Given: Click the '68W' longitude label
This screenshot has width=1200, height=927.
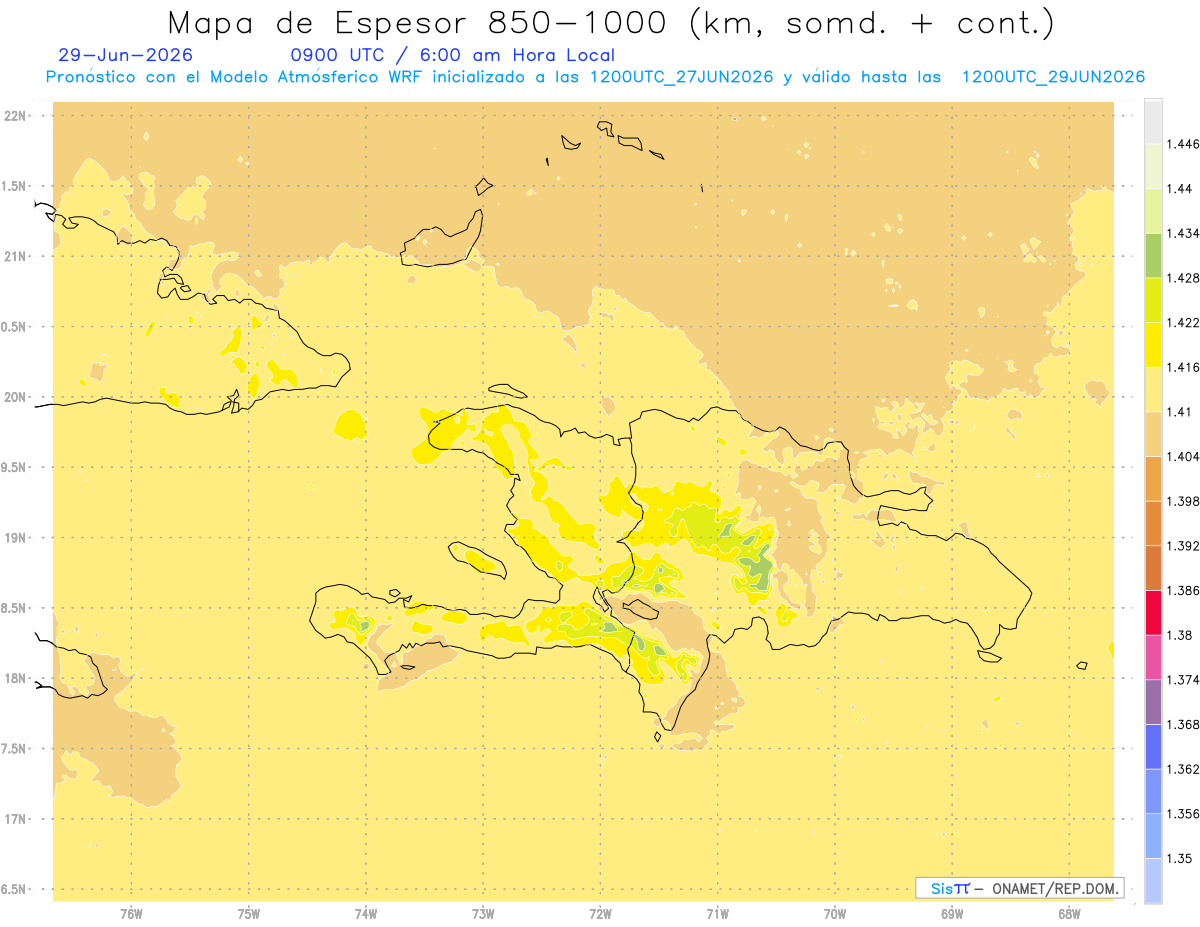Looking at the screenshot, I should [1069, 914].
